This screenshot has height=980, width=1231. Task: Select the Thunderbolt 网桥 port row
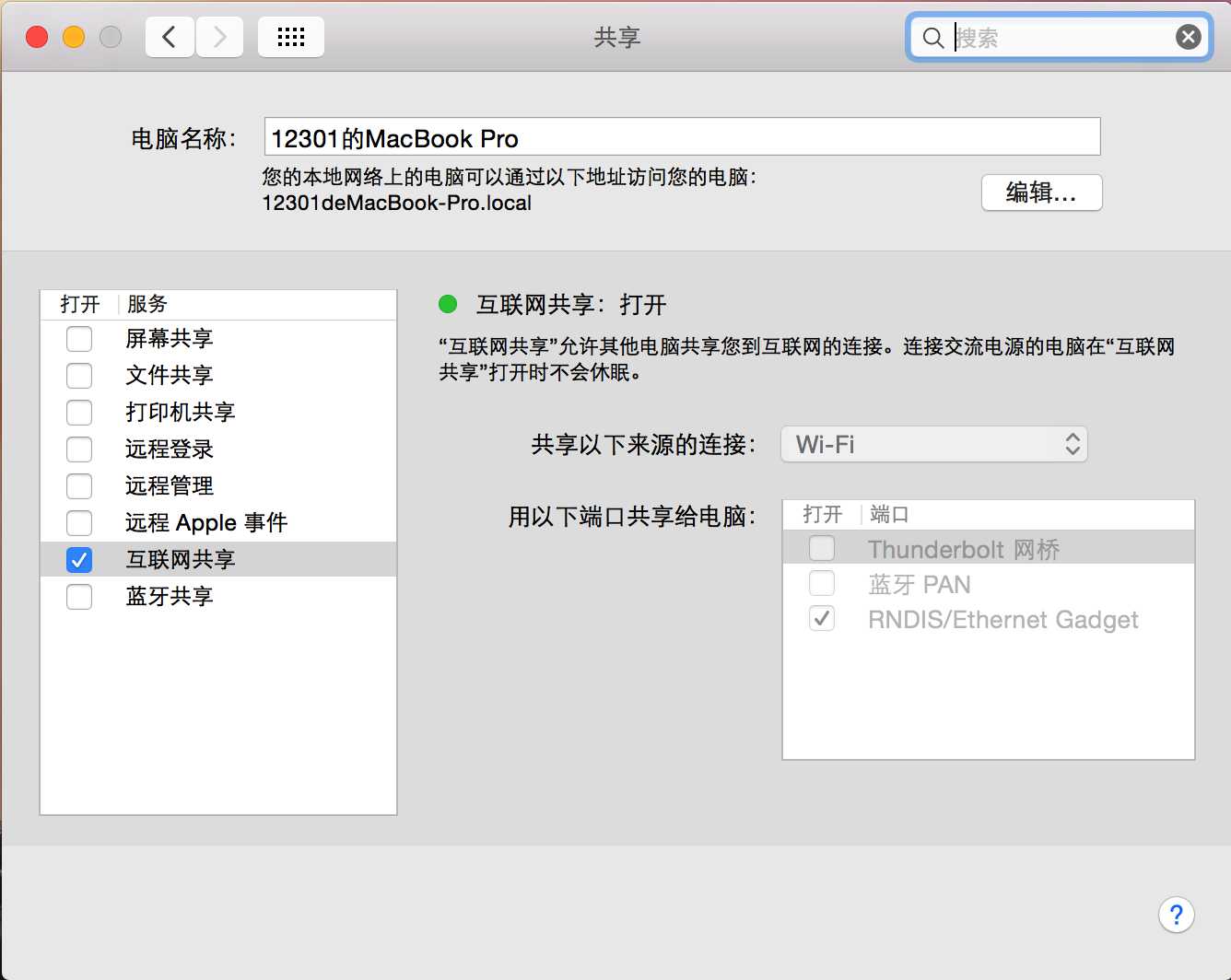point(988,549)
